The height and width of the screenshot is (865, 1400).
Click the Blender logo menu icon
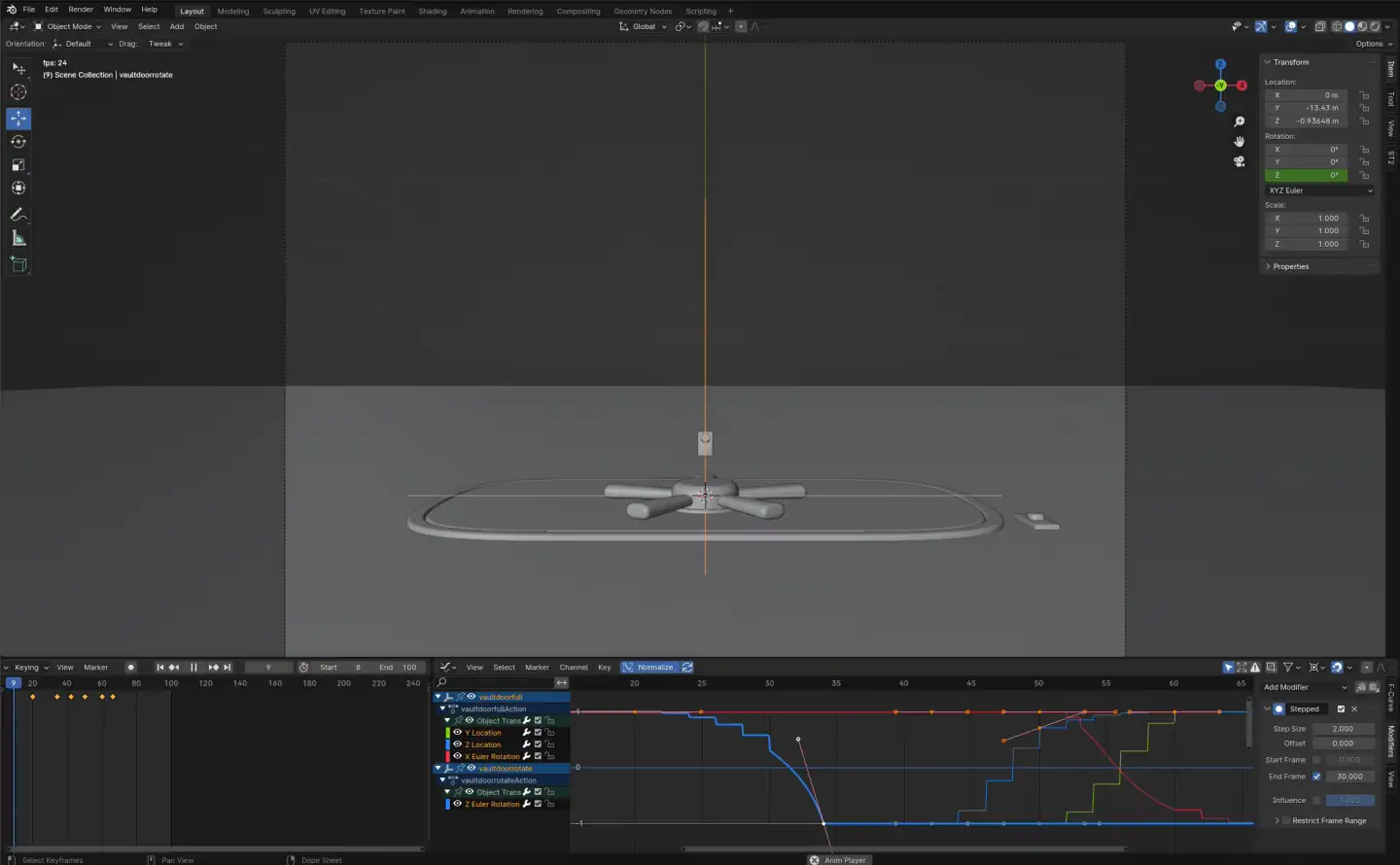point(12,10)
